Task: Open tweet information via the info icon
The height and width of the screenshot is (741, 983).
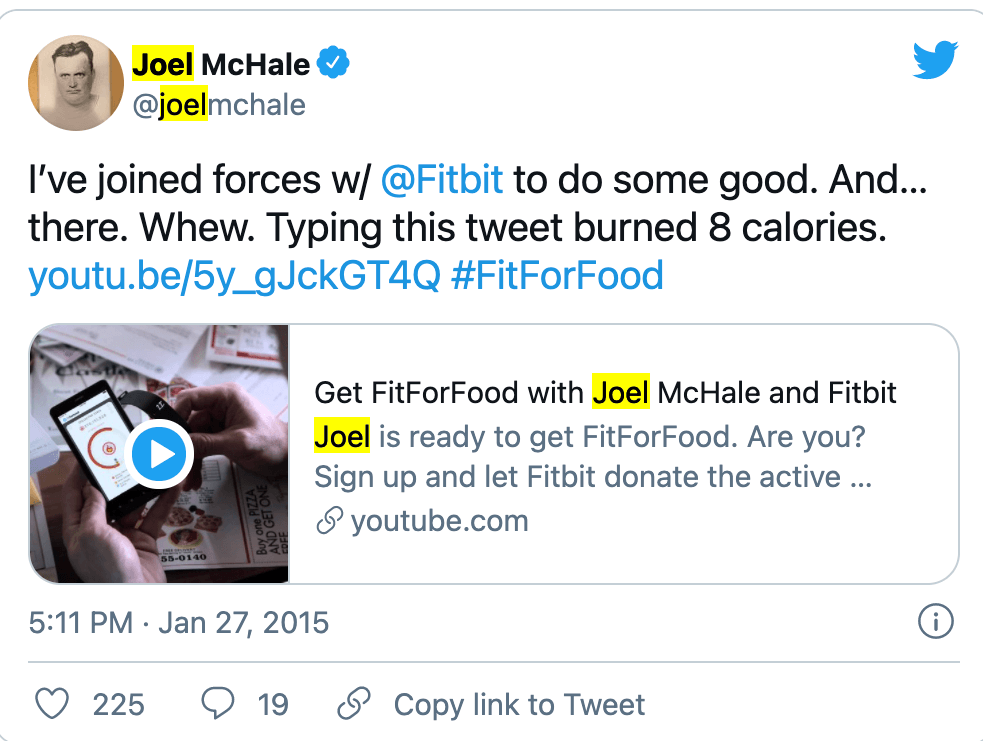Action: pos(938,621)
